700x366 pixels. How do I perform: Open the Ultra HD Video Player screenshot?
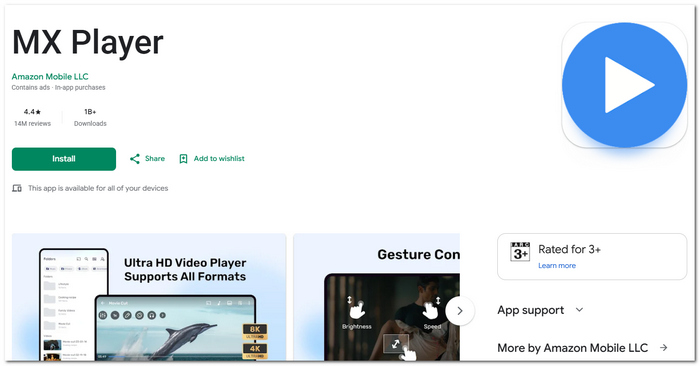coord(149,297)
